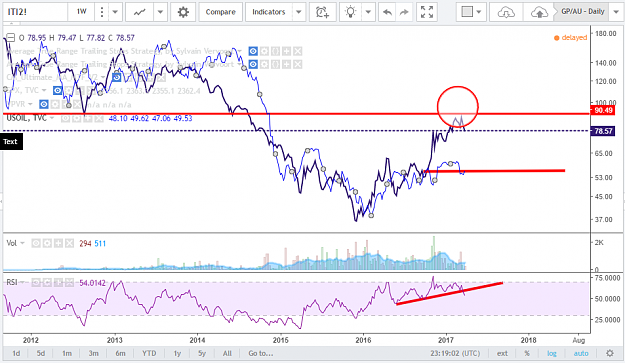
Task: Select the 1d time range
Action: pyautogui.click(x=16, y=353)
